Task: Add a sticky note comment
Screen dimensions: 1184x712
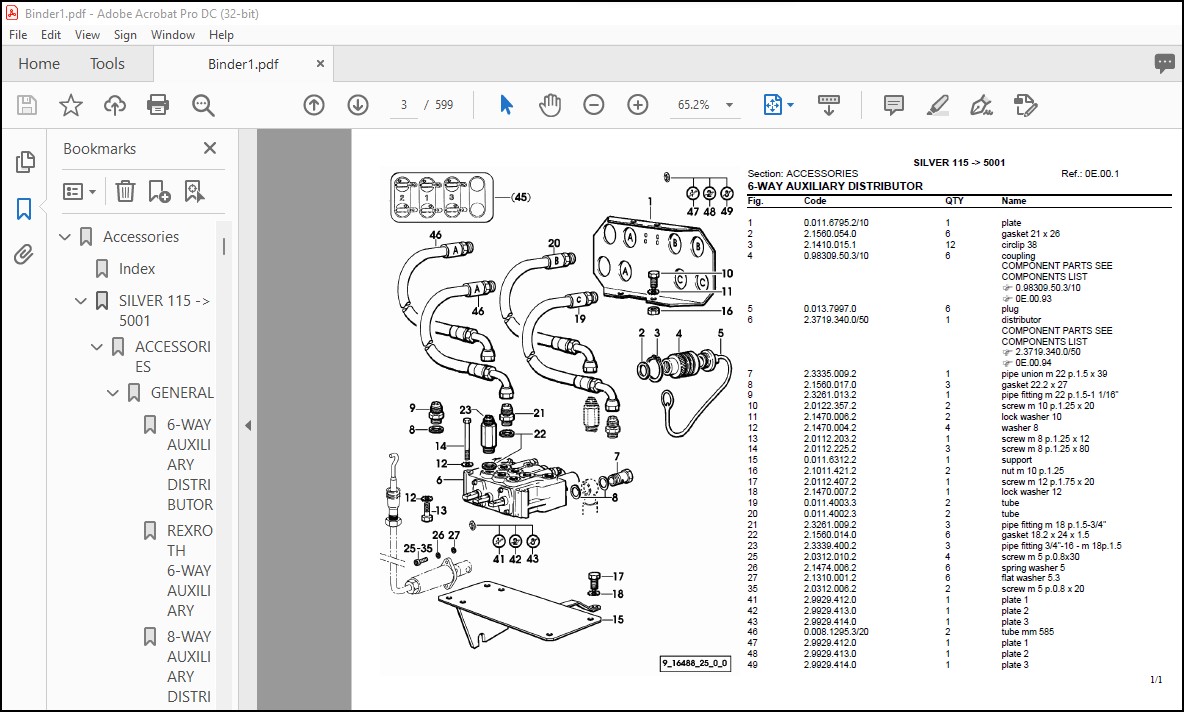Action: click(894, 105)
